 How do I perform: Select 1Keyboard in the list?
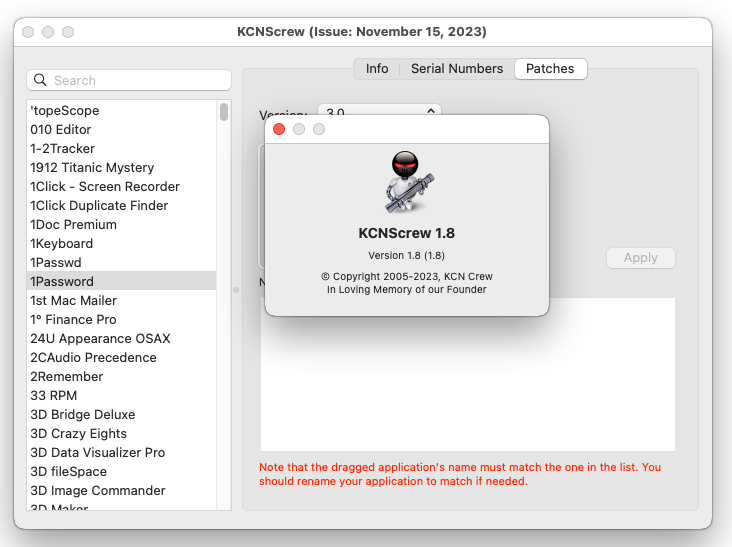[x=121, y=244]
